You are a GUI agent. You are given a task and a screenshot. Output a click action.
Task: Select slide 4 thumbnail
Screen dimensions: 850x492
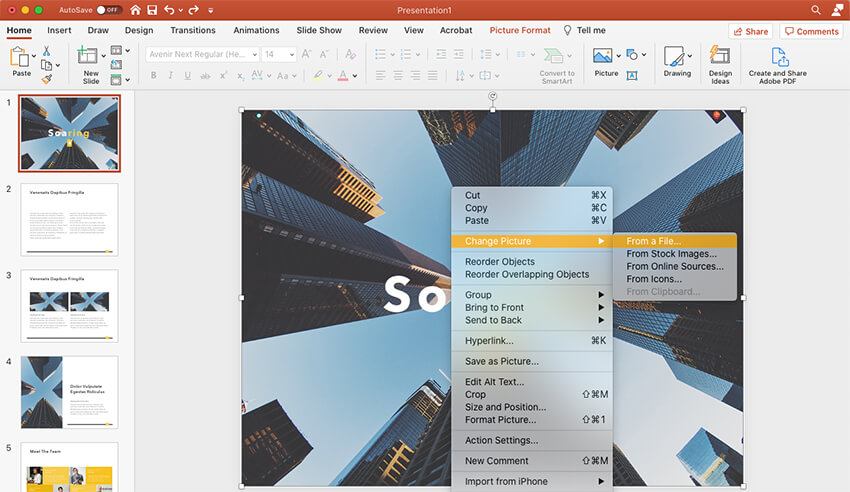click(69, 392)
